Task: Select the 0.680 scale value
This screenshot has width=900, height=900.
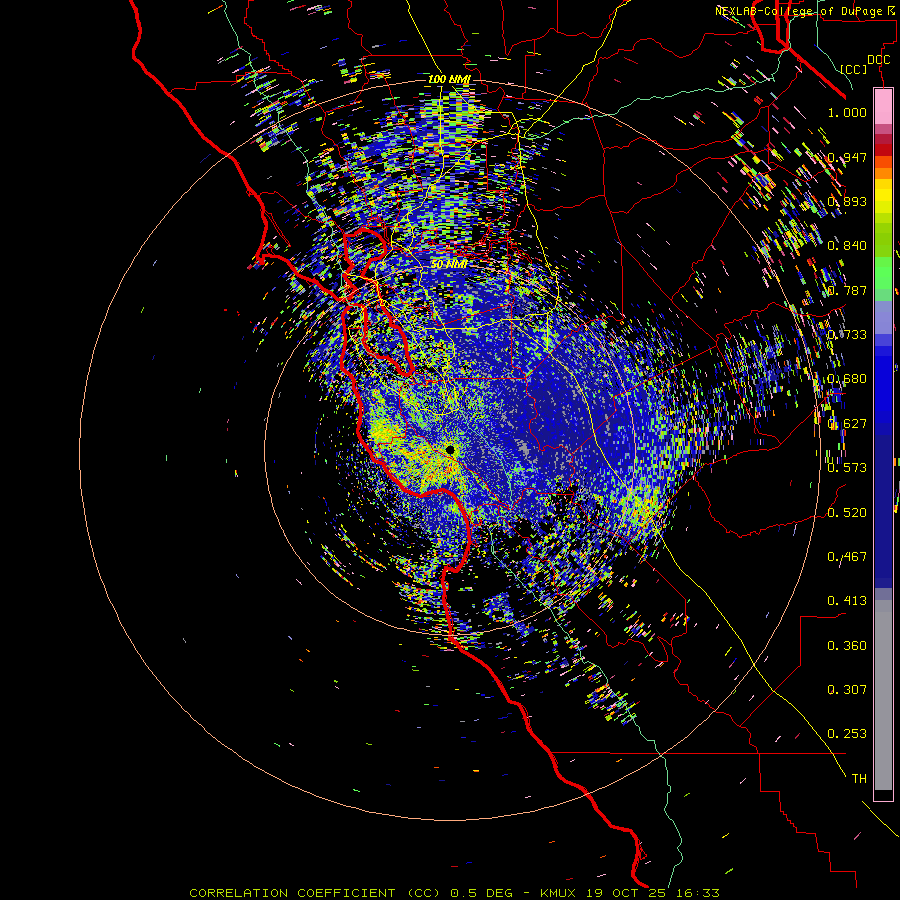Action: pos(847,378)
